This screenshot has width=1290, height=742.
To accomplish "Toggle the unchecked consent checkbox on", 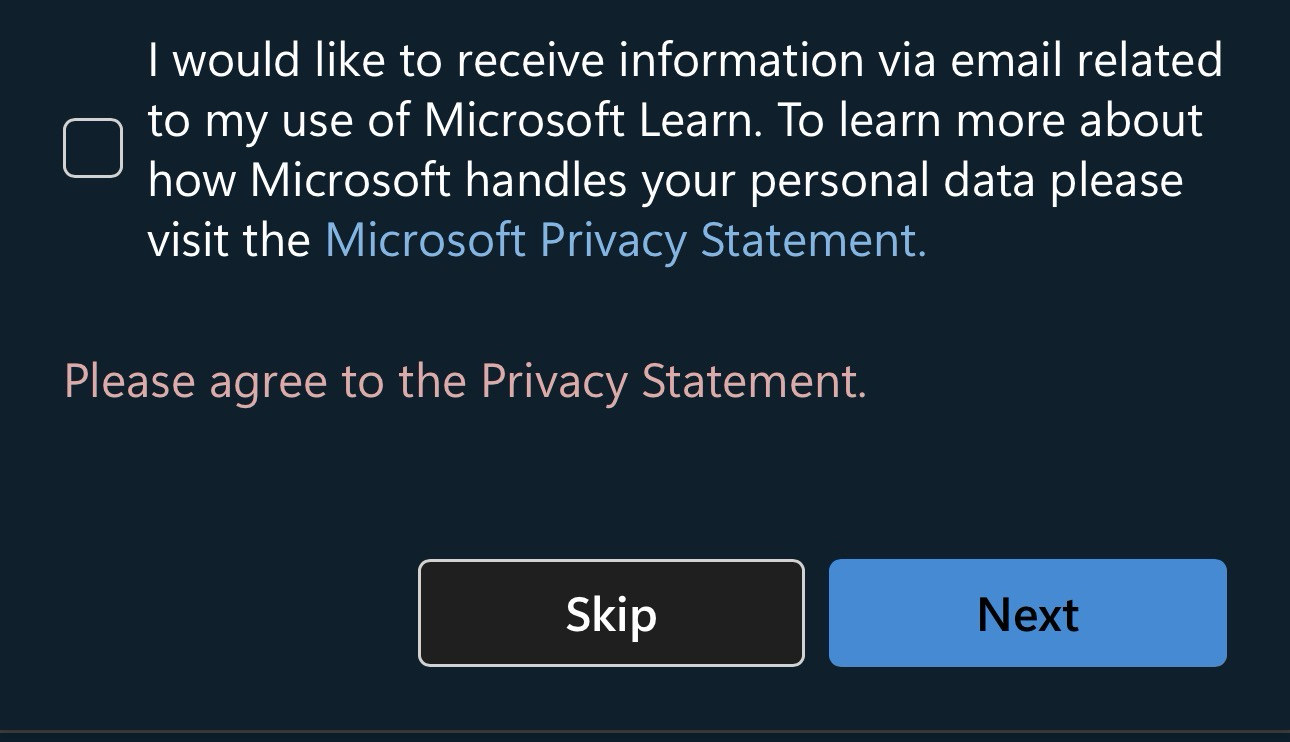I will point(93,148).
